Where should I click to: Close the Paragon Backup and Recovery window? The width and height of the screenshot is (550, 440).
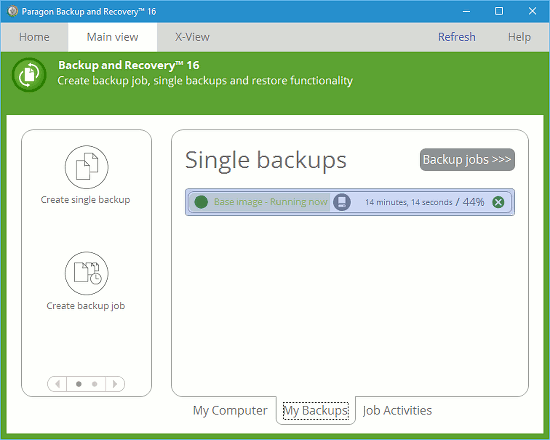pos(532,11)
